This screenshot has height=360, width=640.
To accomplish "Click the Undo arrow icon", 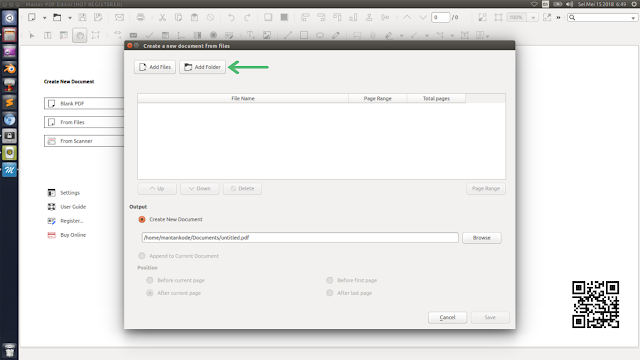I will click(231, 17).
